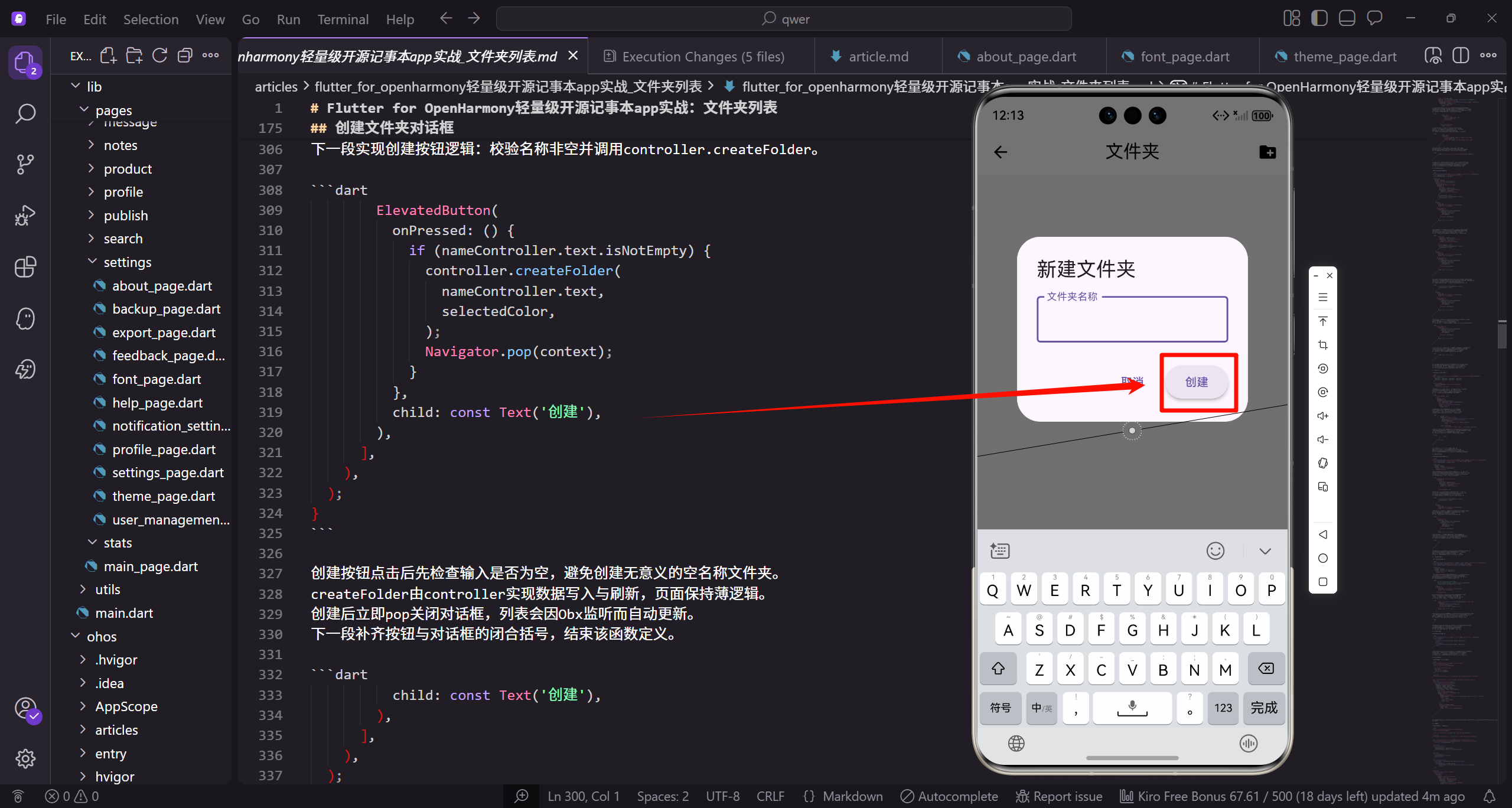Image resolution: width=1512 pixels, height=808 pixels.
Task: Split the editor to the right
Action: pos(1461,56)
